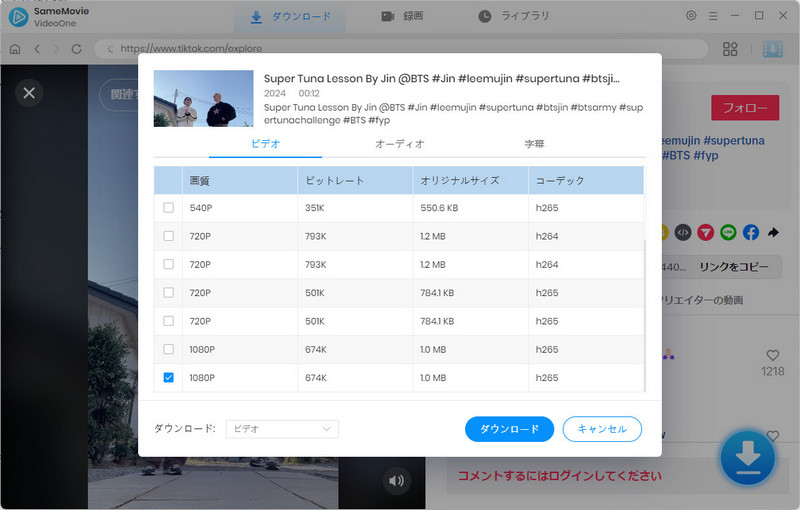The image size is (800, 510).
Task: Click the black share arrow icon
Action: 773,233
